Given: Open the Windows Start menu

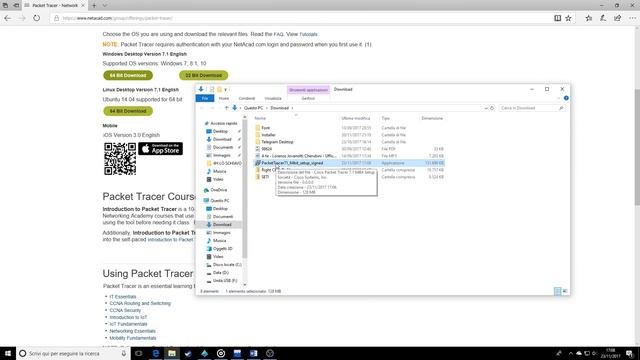Looking at the screenshot, I should coord(8,353).
